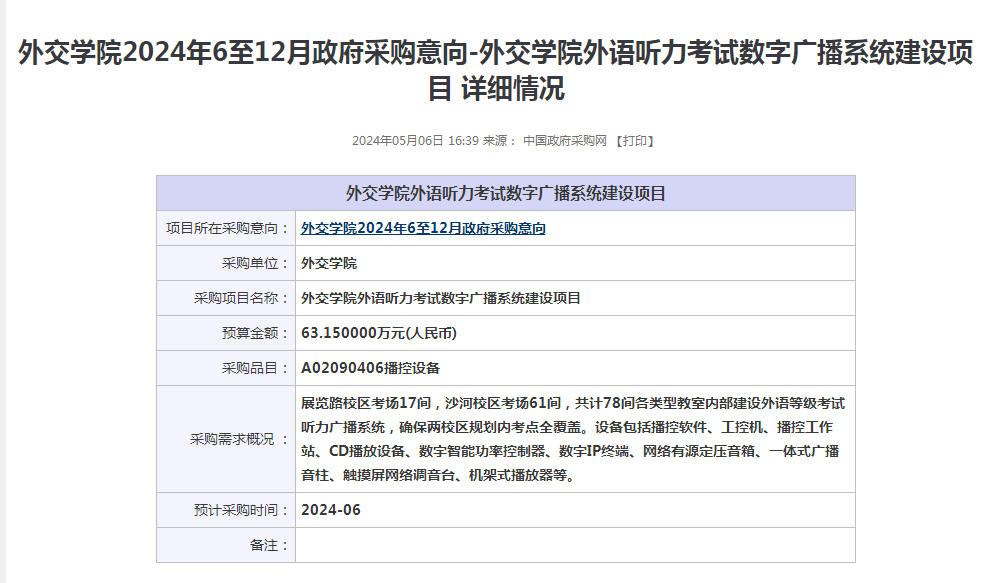986x583 pixels.
Task: Click the project name value in 采购项目名称 row
Action: pos(440,298)
